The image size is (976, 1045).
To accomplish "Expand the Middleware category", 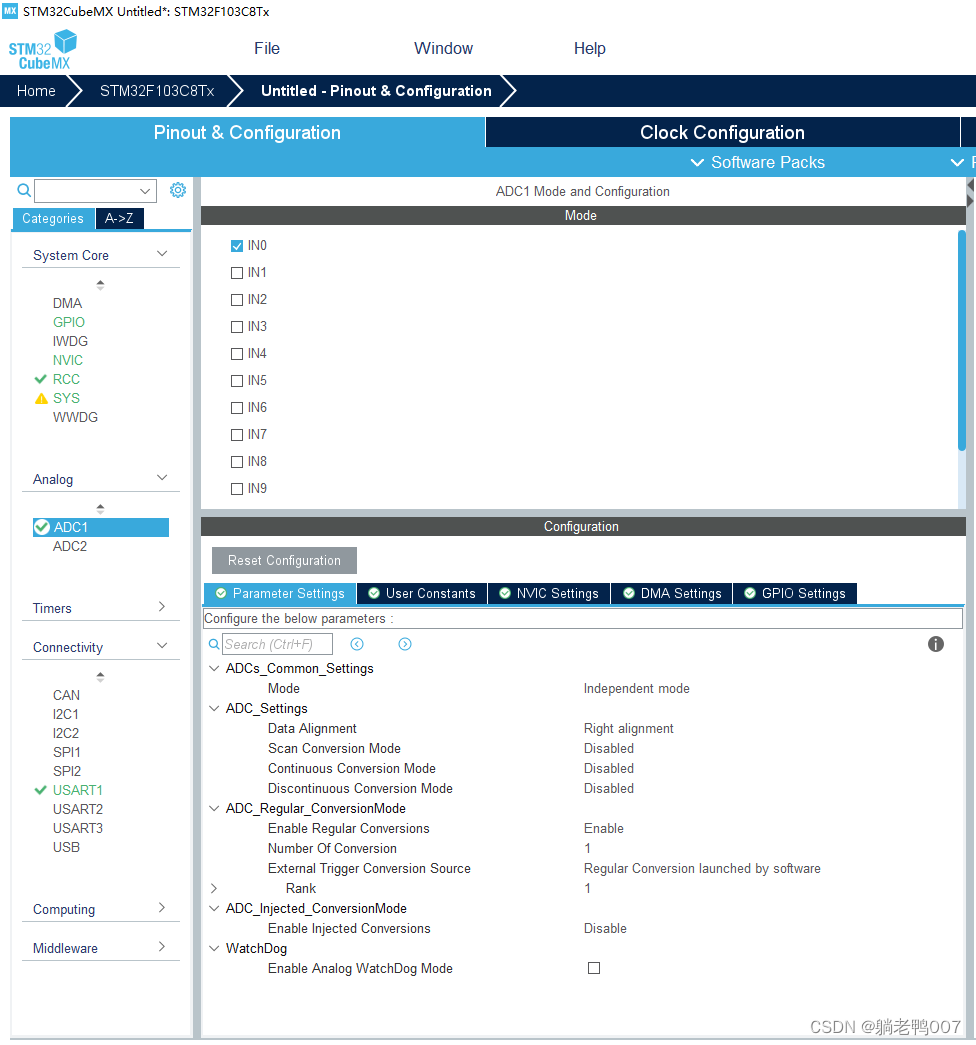I will coord(161,946).
